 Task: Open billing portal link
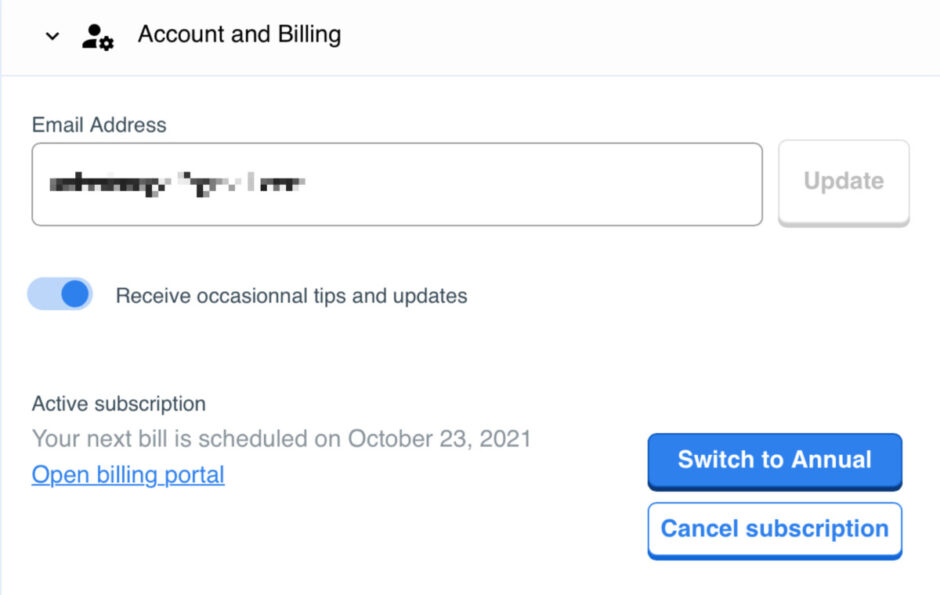[128, 475]
